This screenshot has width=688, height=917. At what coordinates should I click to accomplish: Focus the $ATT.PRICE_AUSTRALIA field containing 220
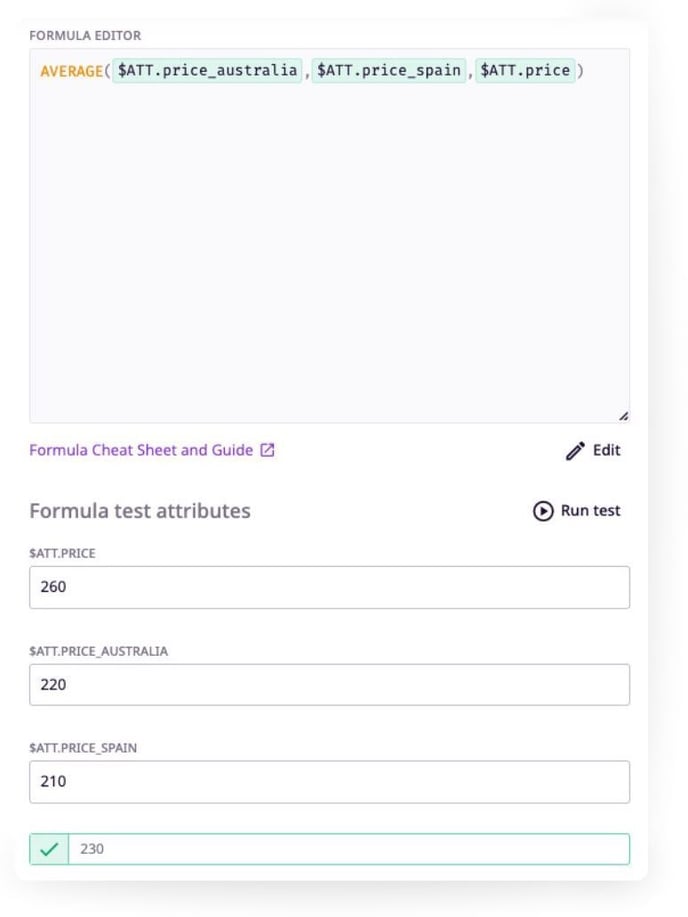[329, 685]
